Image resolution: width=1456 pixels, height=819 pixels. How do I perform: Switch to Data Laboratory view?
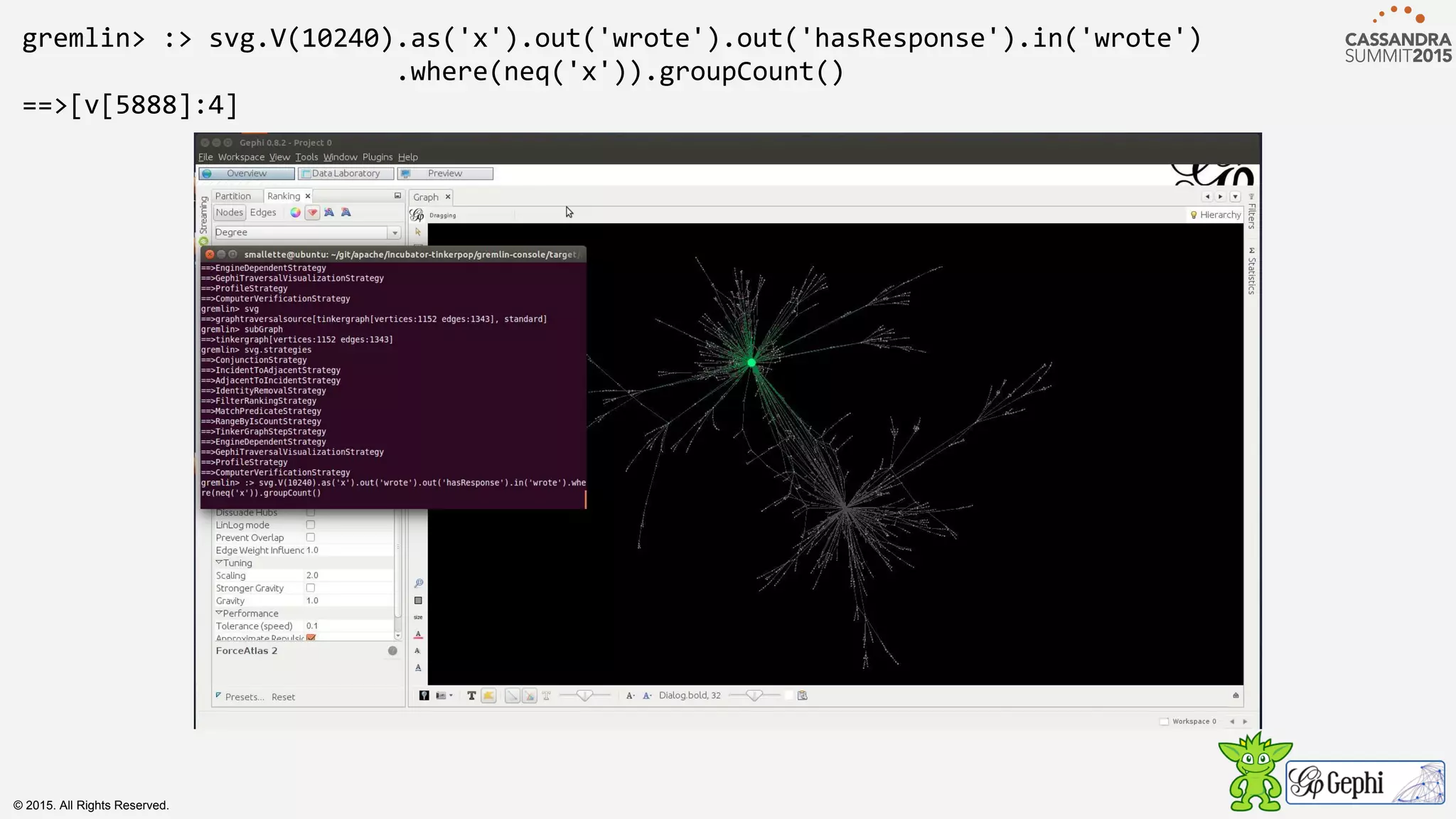(346, 173)
